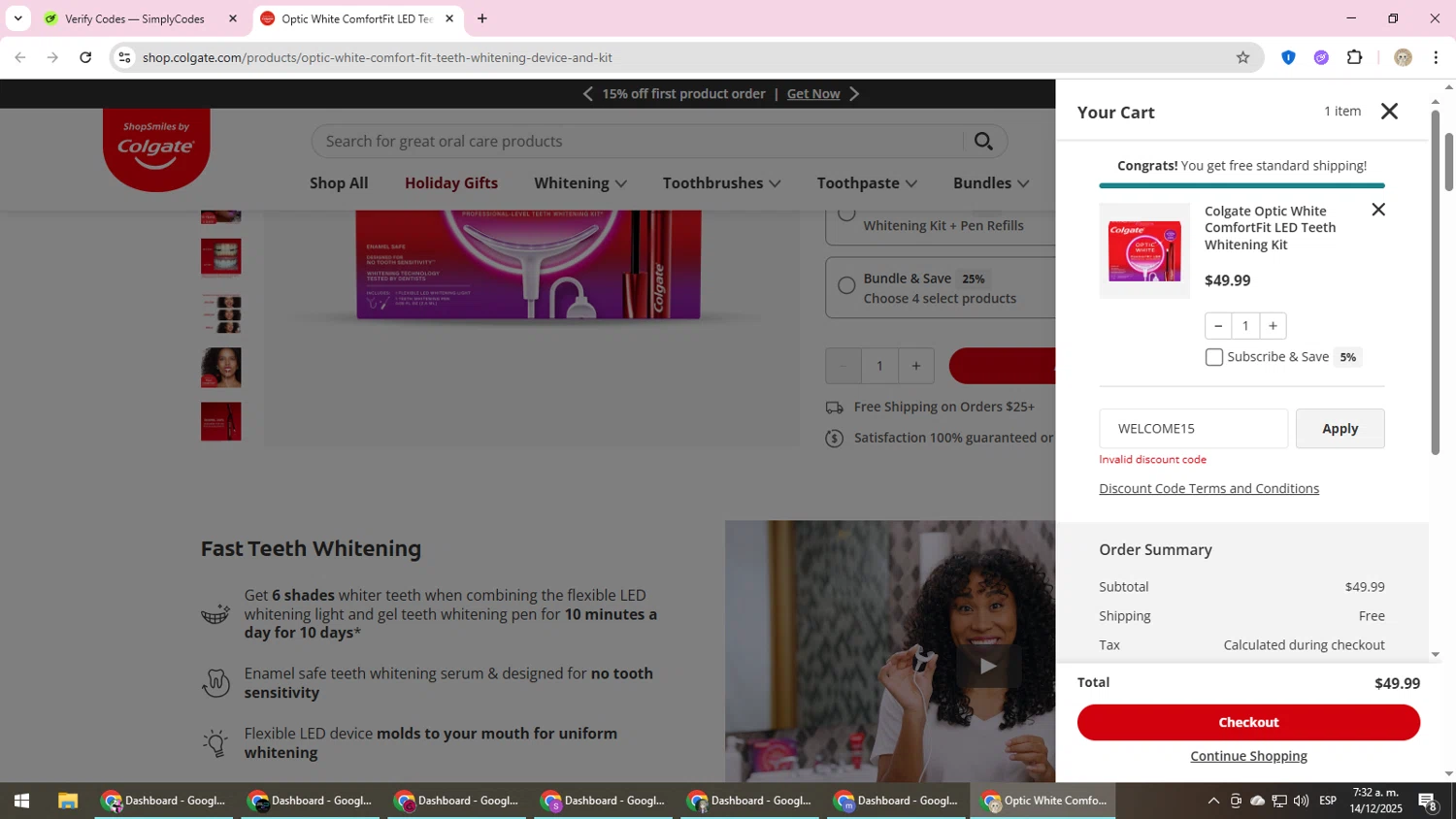The width and height of the screenshot is (1456, 819).
Task: Open the notification center icon
Action: [x=1428, y=801]
